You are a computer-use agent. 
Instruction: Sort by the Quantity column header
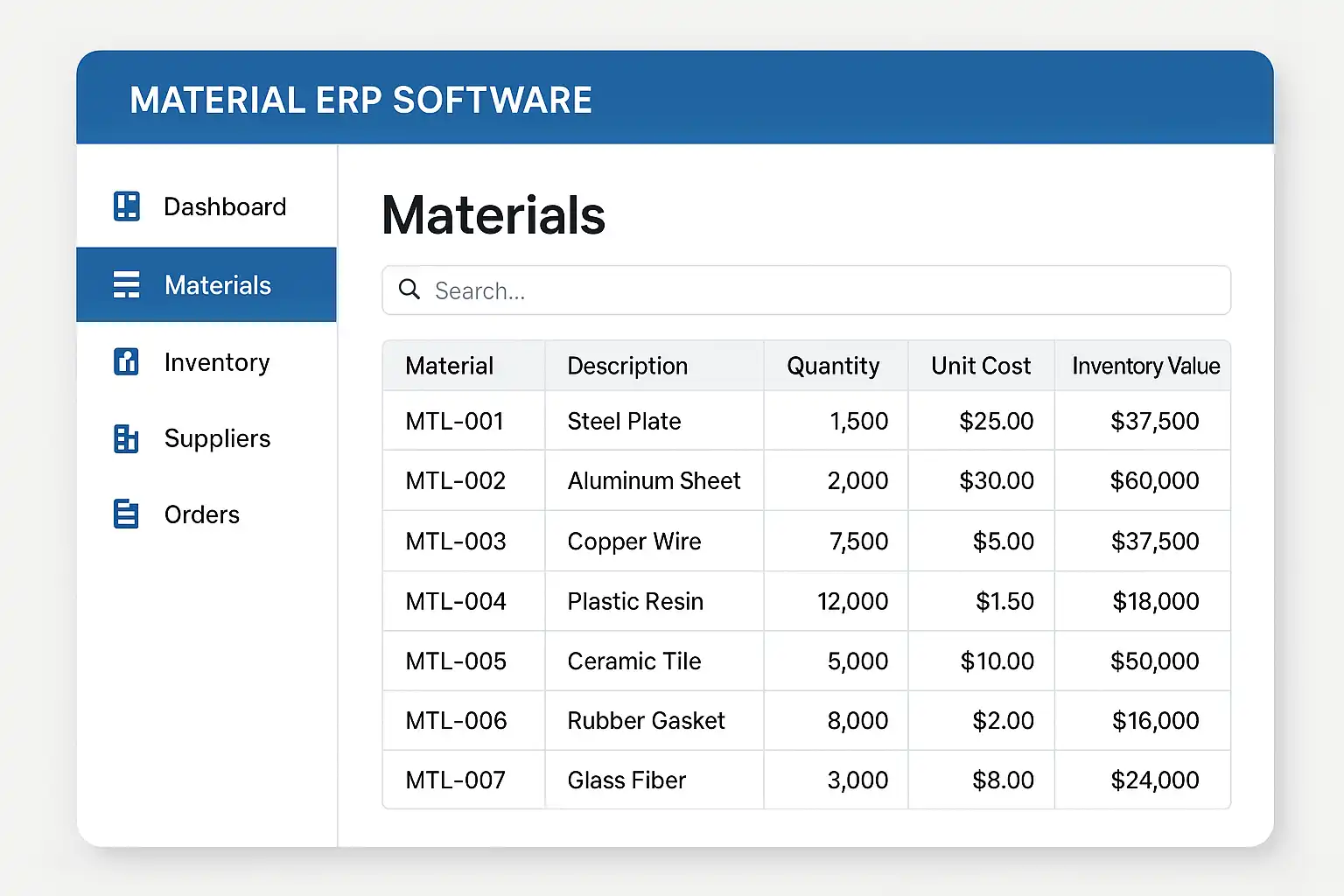click(833, 366)
